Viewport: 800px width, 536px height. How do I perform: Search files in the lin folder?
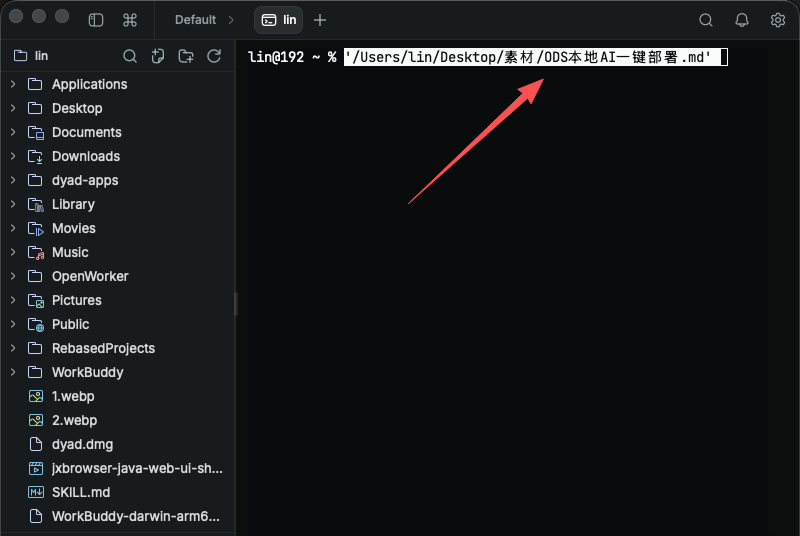pyautogui.click(x=130, y=56)
